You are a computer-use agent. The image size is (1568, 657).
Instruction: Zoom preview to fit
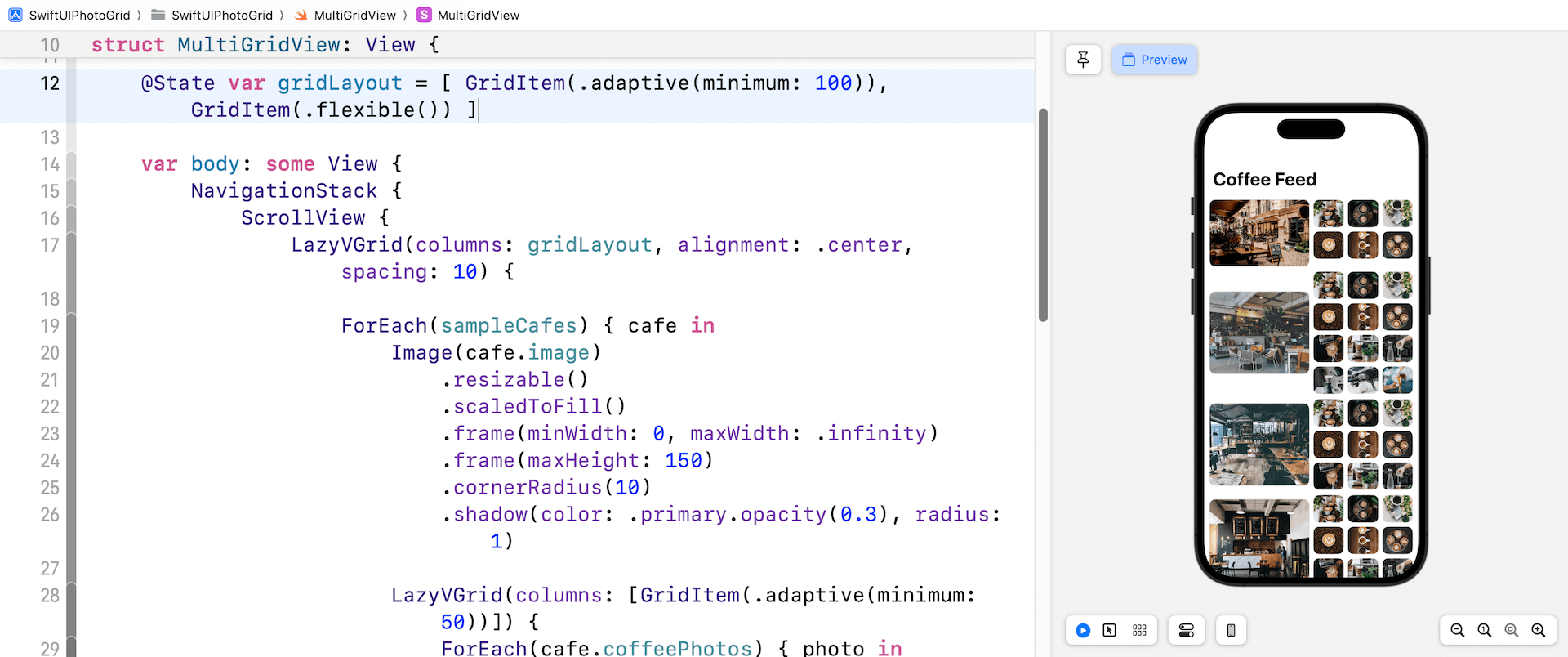coord(1512,630)
